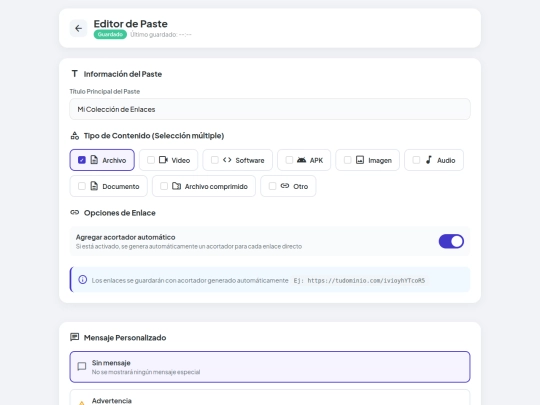Click the APK android icon
The image size is (540, 405).
tap(301, 160)
